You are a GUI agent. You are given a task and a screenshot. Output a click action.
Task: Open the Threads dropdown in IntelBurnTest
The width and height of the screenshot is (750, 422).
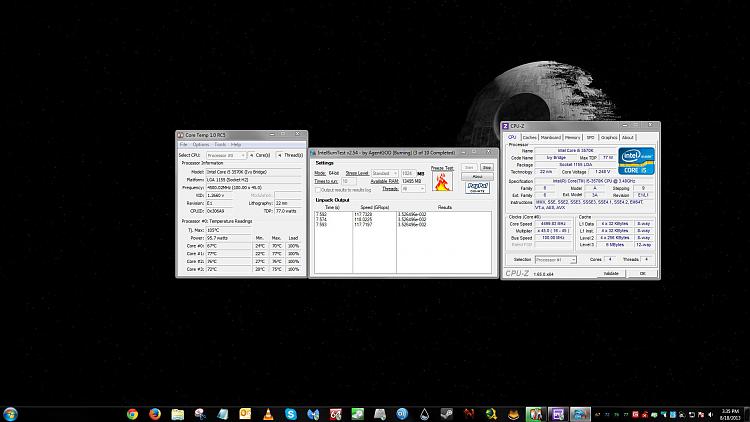[x=413, y=189]
